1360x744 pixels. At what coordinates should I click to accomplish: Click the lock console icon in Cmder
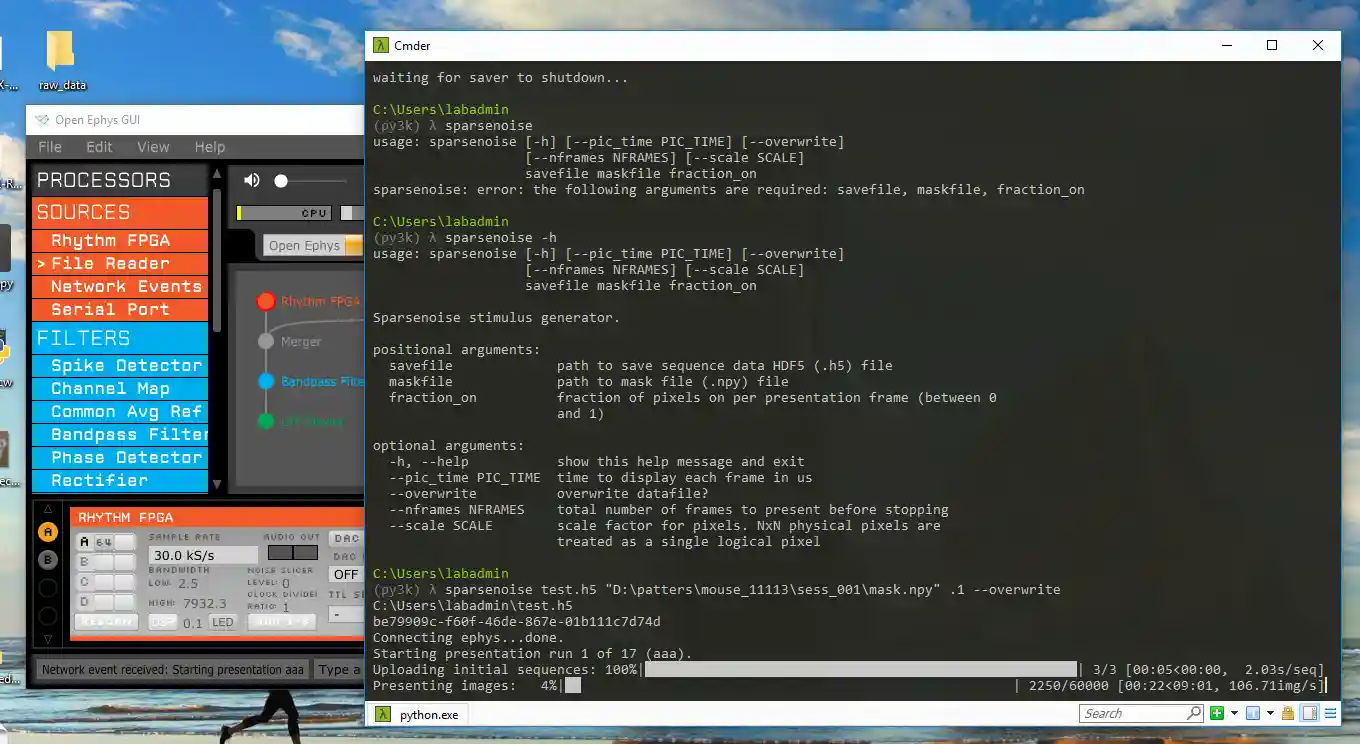pos(1289,713)
